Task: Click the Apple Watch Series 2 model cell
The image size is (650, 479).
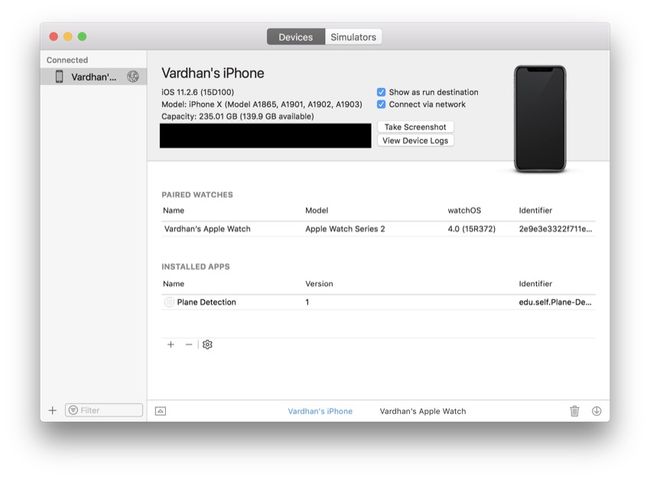Action: (x=345, y=229)
